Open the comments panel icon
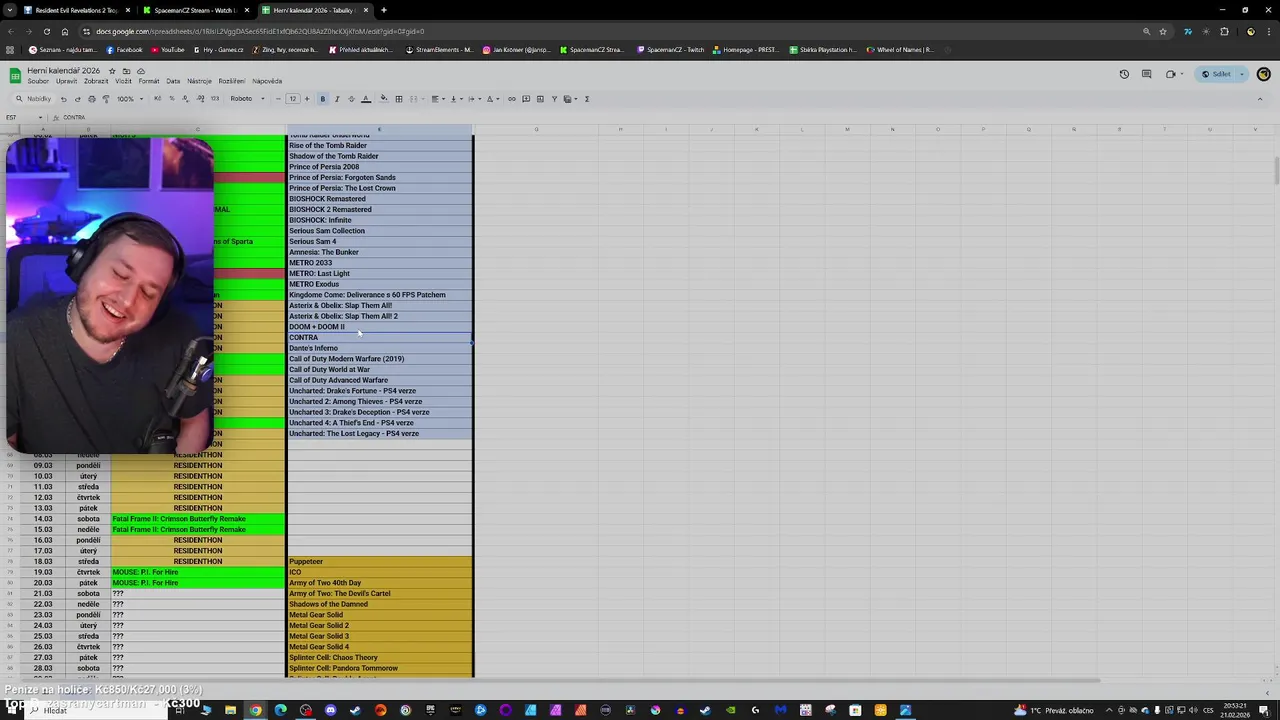This screenshot has width=1280, height=720. click(1146, 74)
